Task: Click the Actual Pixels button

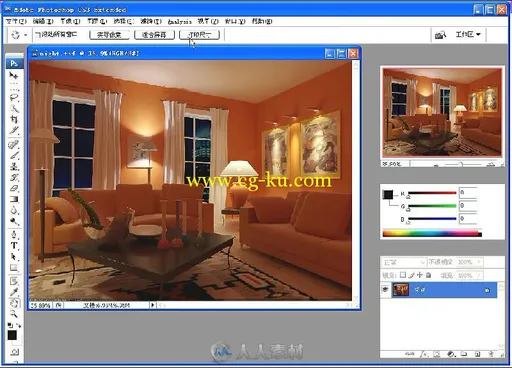Action: coord(109,35)
